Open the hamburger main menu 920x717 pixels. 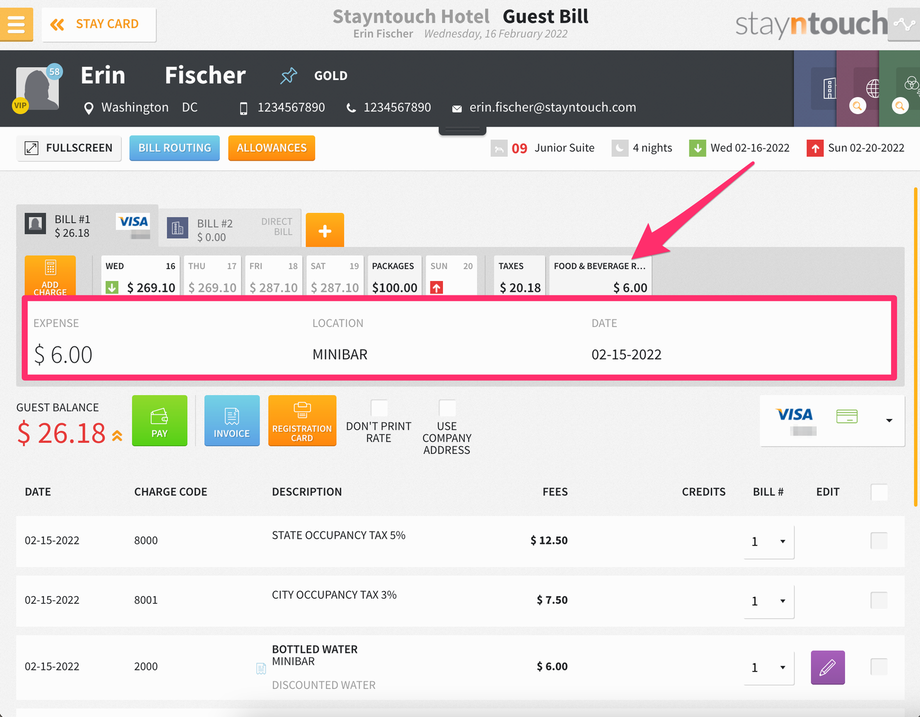coord(16,24)
